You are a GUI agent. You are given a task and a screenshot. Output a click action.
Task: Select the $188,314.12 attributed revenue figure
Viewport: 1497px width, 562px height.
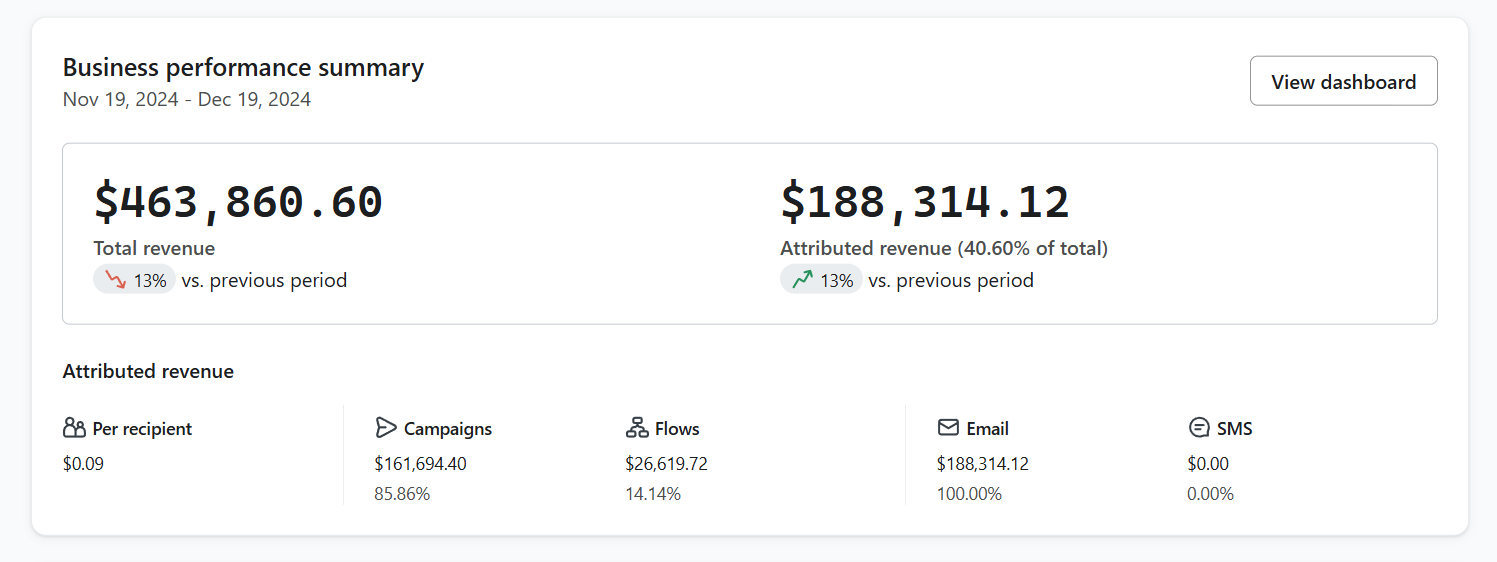tap(925, 202)
